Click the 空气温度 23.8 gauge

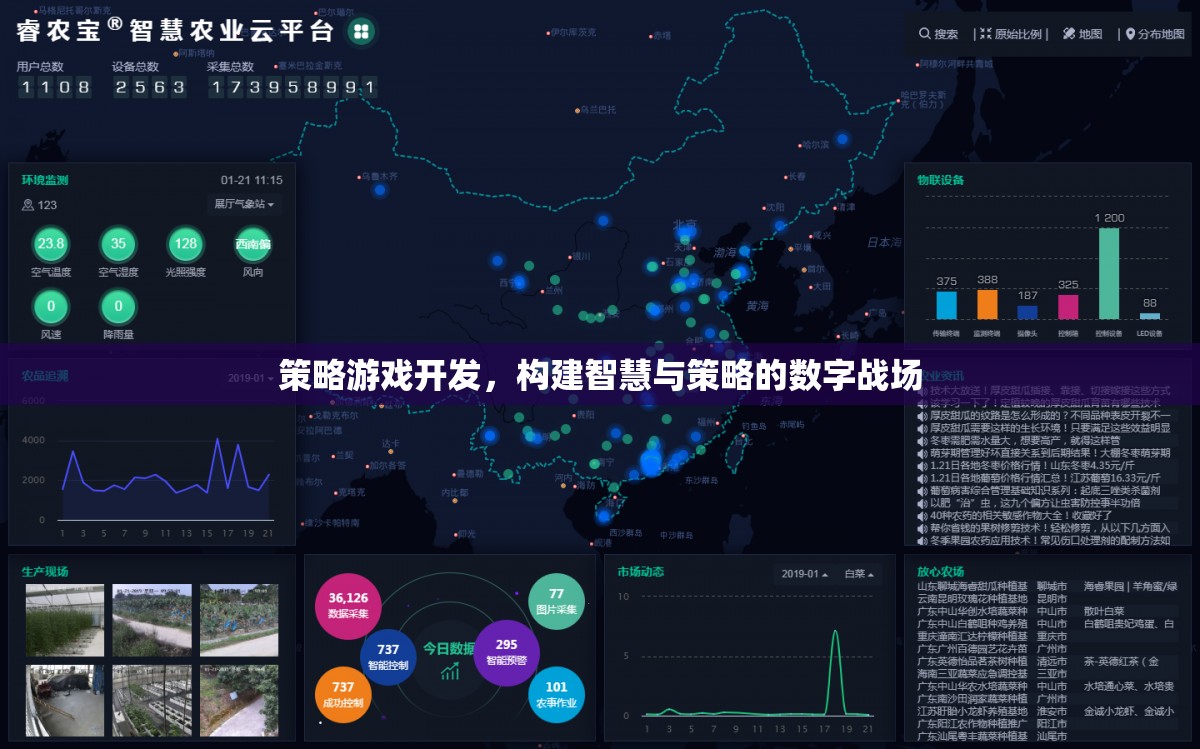[50, 244]
